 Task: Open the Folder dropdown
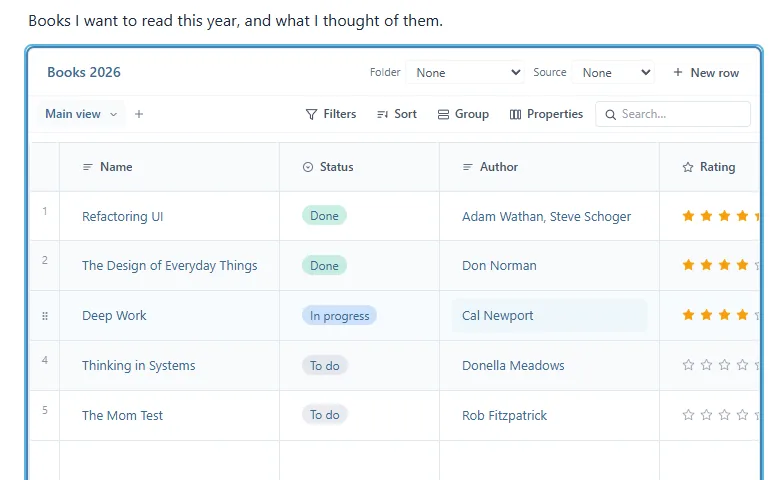(x=465, y=73)
